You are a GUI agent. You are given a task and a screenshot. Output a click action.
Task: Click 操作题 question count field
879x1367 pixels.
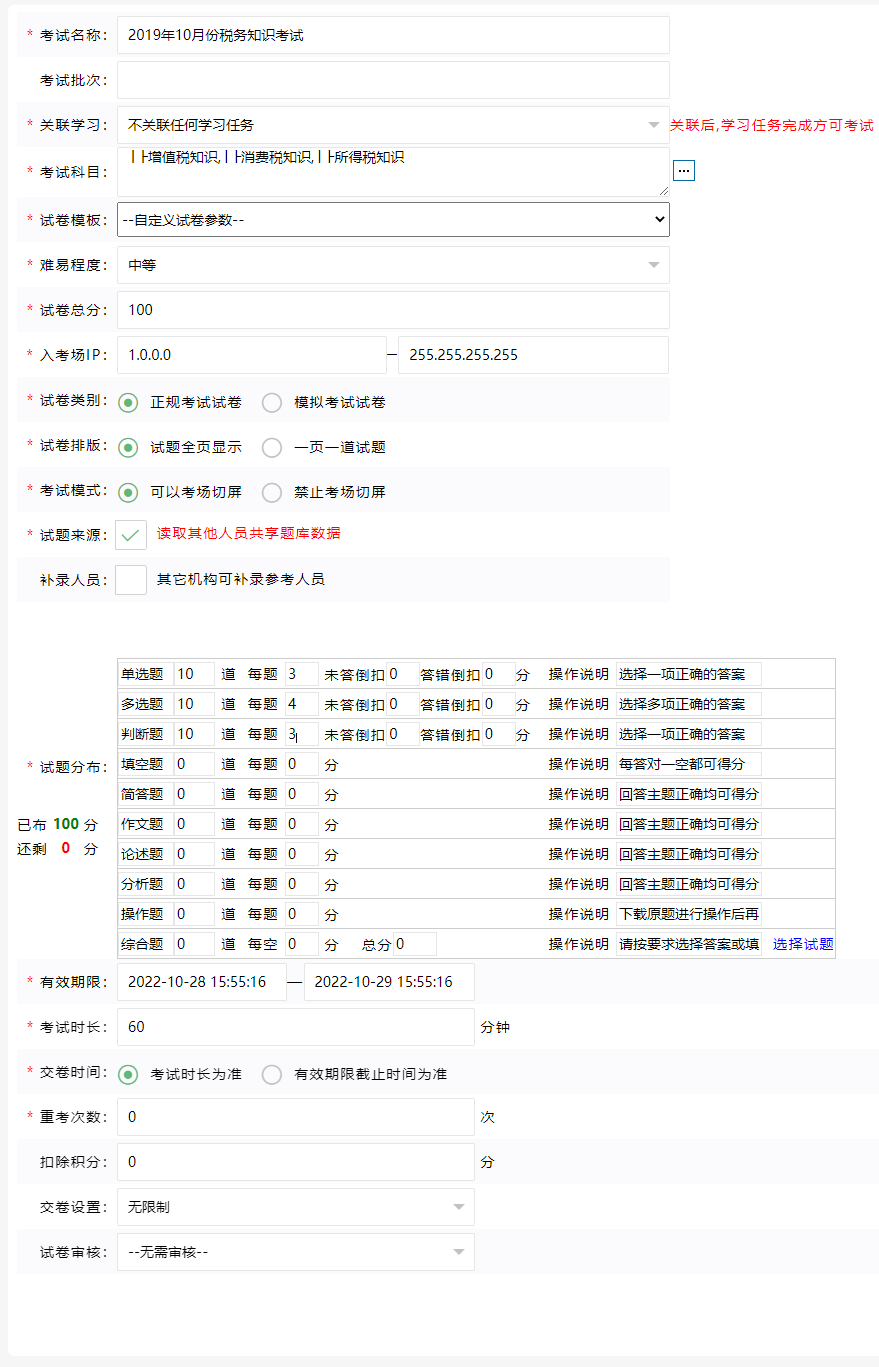point(194,914)
